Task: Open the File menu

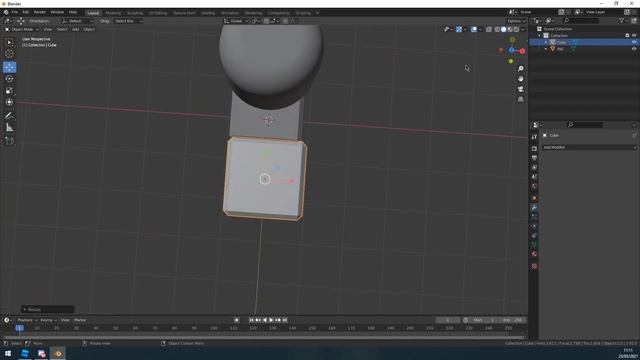Action: pyautogui.click(x=15, y=12)
